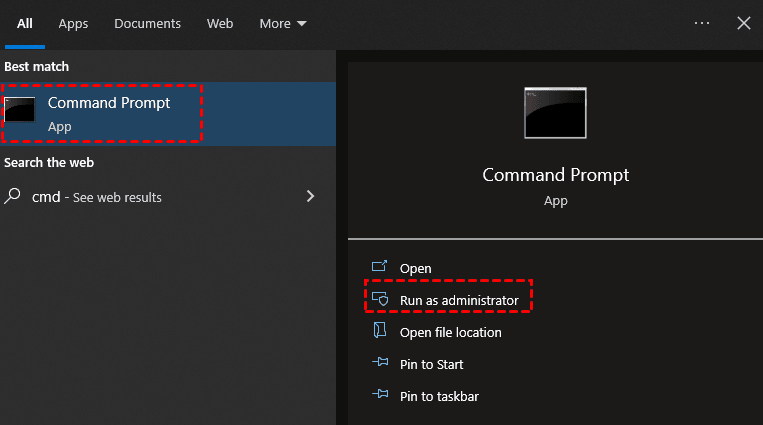Screen dimensions: 763x425
Task: Select the All results tab
Action: pos(25,23)
